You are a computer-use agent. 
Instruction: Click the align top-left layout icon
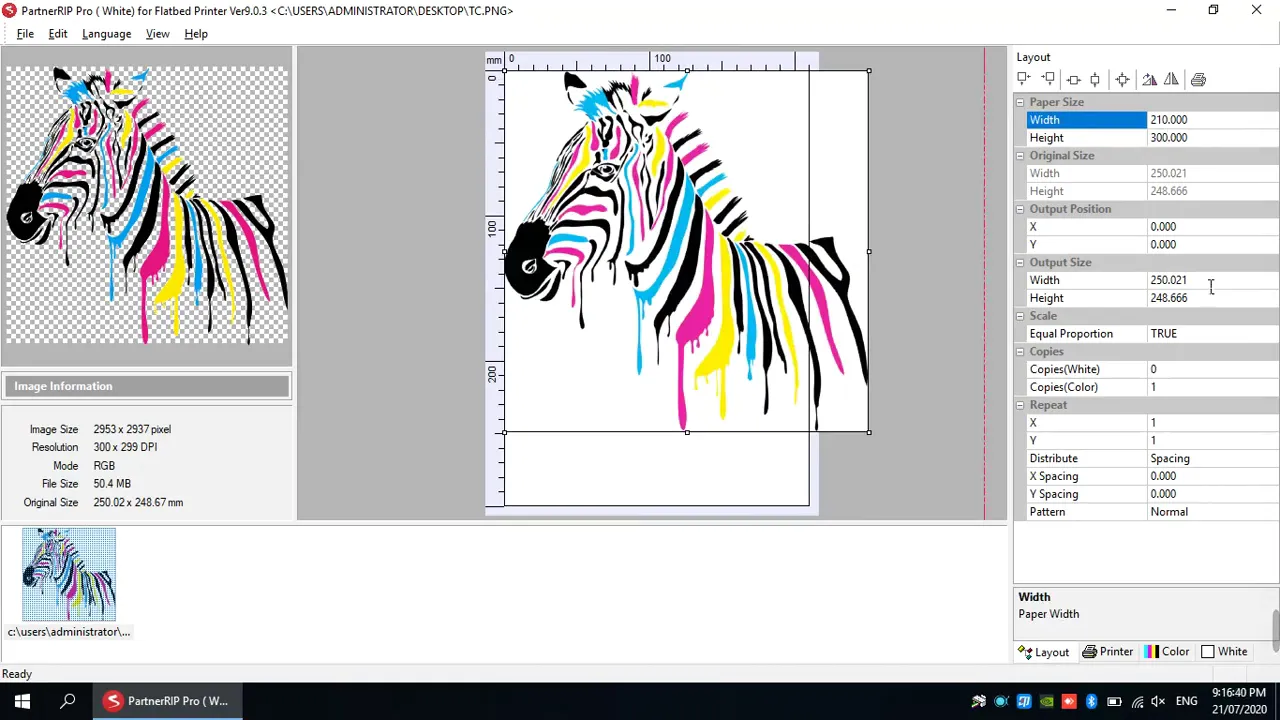(x=1024, y=79)
